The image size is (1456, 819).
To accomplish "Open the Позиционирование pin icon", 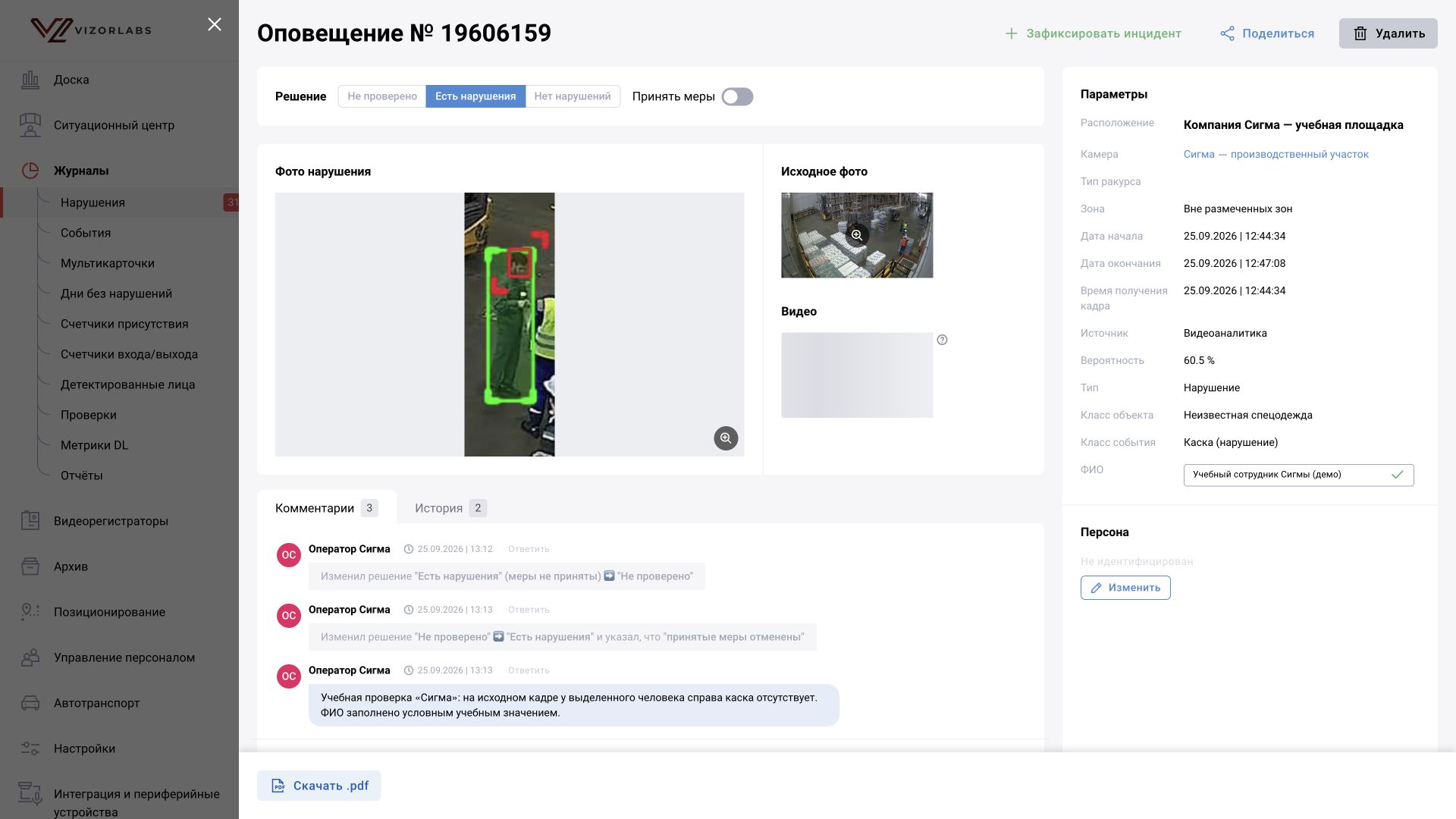I will click(x=30, y=612).
